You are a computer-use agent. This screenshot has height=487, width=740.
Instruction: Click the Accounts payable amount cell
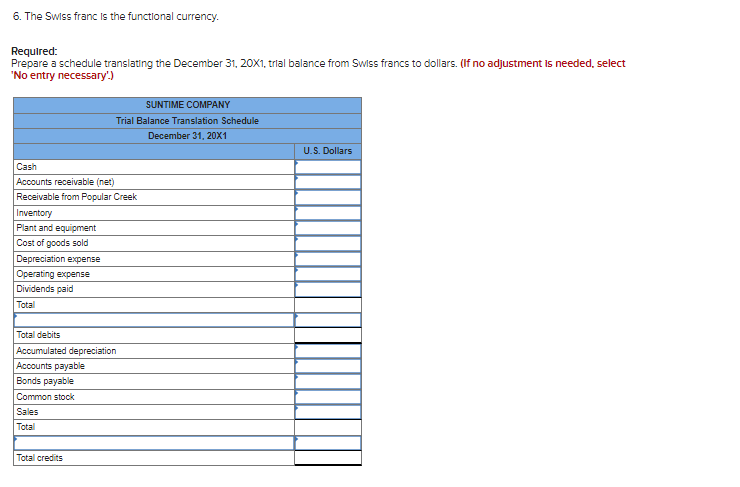[328, 366]
